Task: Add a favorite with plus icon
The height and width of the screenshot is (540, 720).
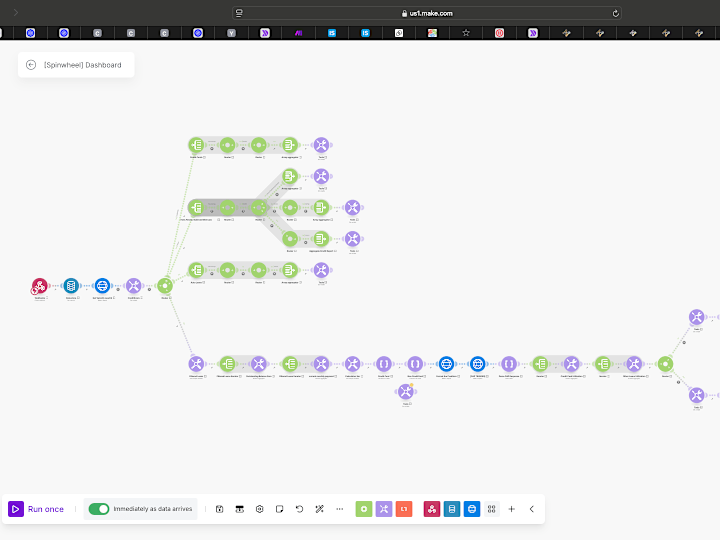Action: pos(512,509)
